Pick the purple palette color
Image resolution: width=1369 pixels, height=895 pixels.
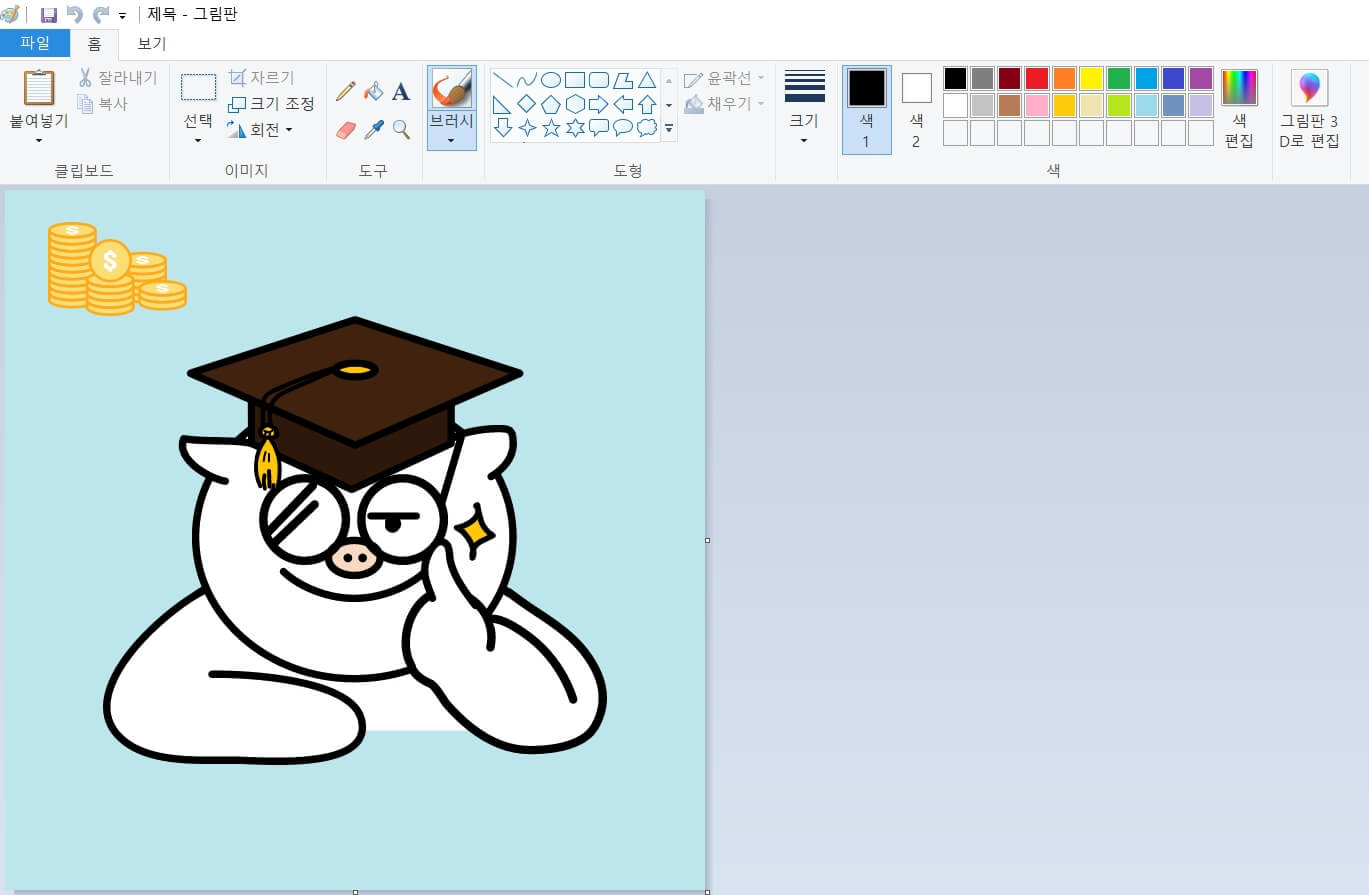tap(1201, 79)
